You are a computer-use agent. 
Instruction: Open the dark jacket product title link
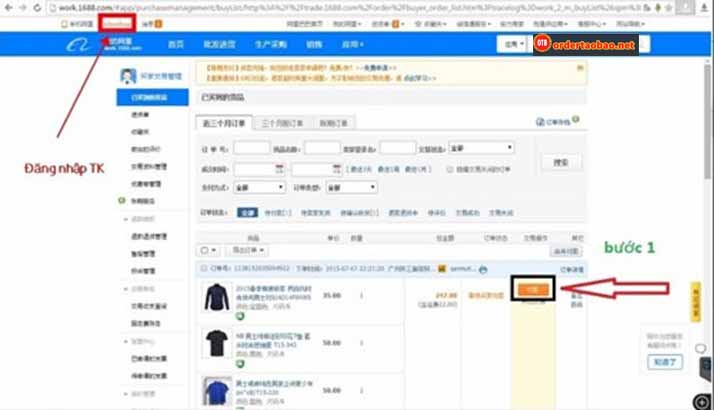pos(274,293)
